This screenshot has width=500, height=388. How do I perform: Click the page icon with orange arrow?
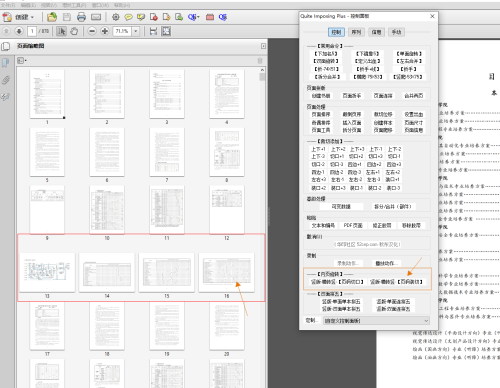(x=166, y=17)
